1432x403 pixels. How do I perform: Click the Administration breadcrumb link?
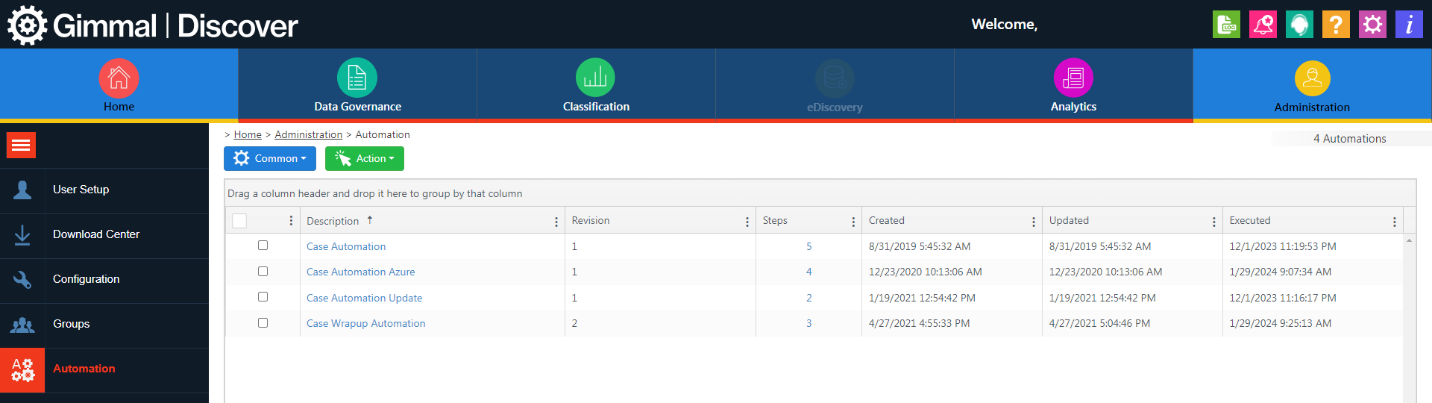pyautogui.click(x=308, y=134)
